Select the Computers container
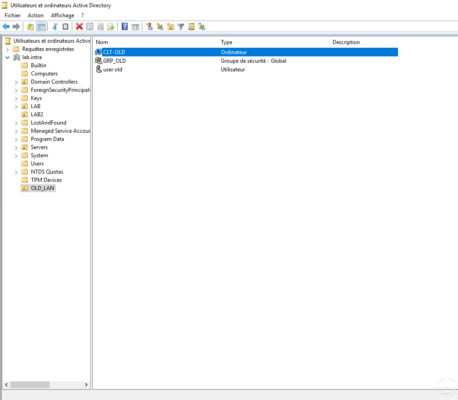The height and width of the screenshot is (400, 458). tap(44, 74)
